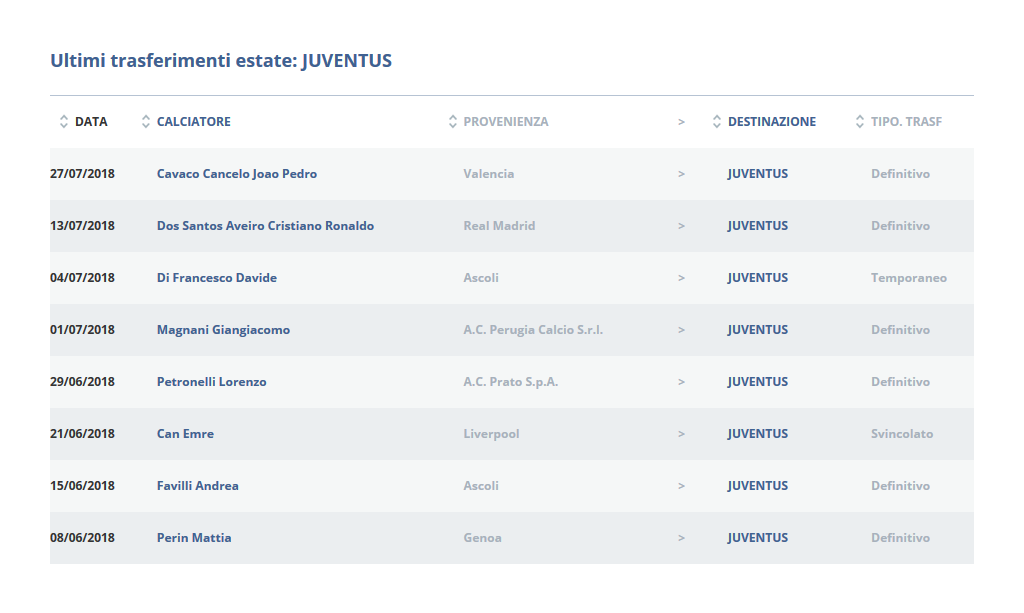The width and height of the screenshot is (1024, 613).
Task: Click the Svincolato transfer type cell
Action: 901,434
